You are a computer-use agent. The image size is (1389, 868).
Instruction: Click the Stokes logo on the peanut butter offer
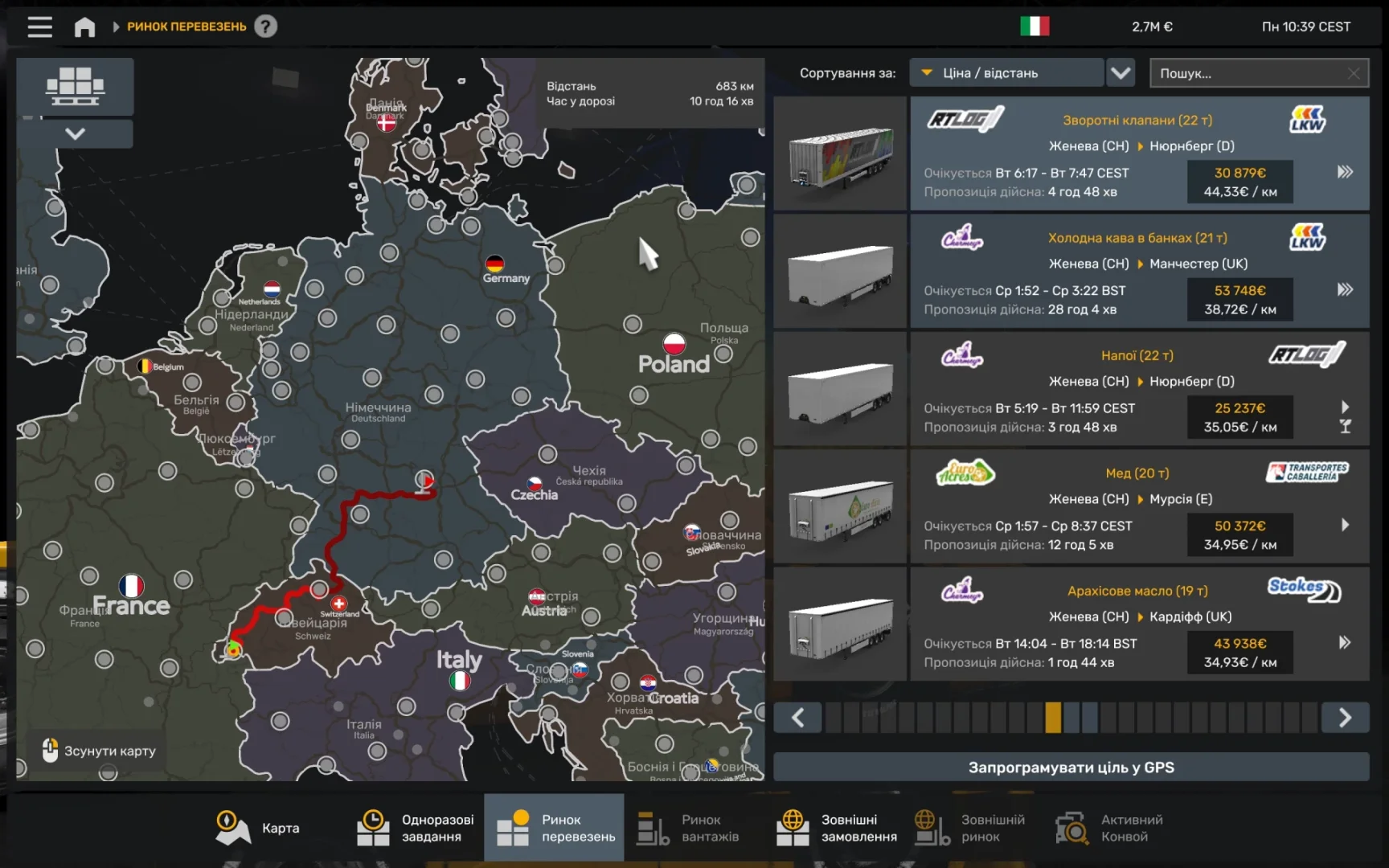pyautogui.click(x=1304, y=591)
